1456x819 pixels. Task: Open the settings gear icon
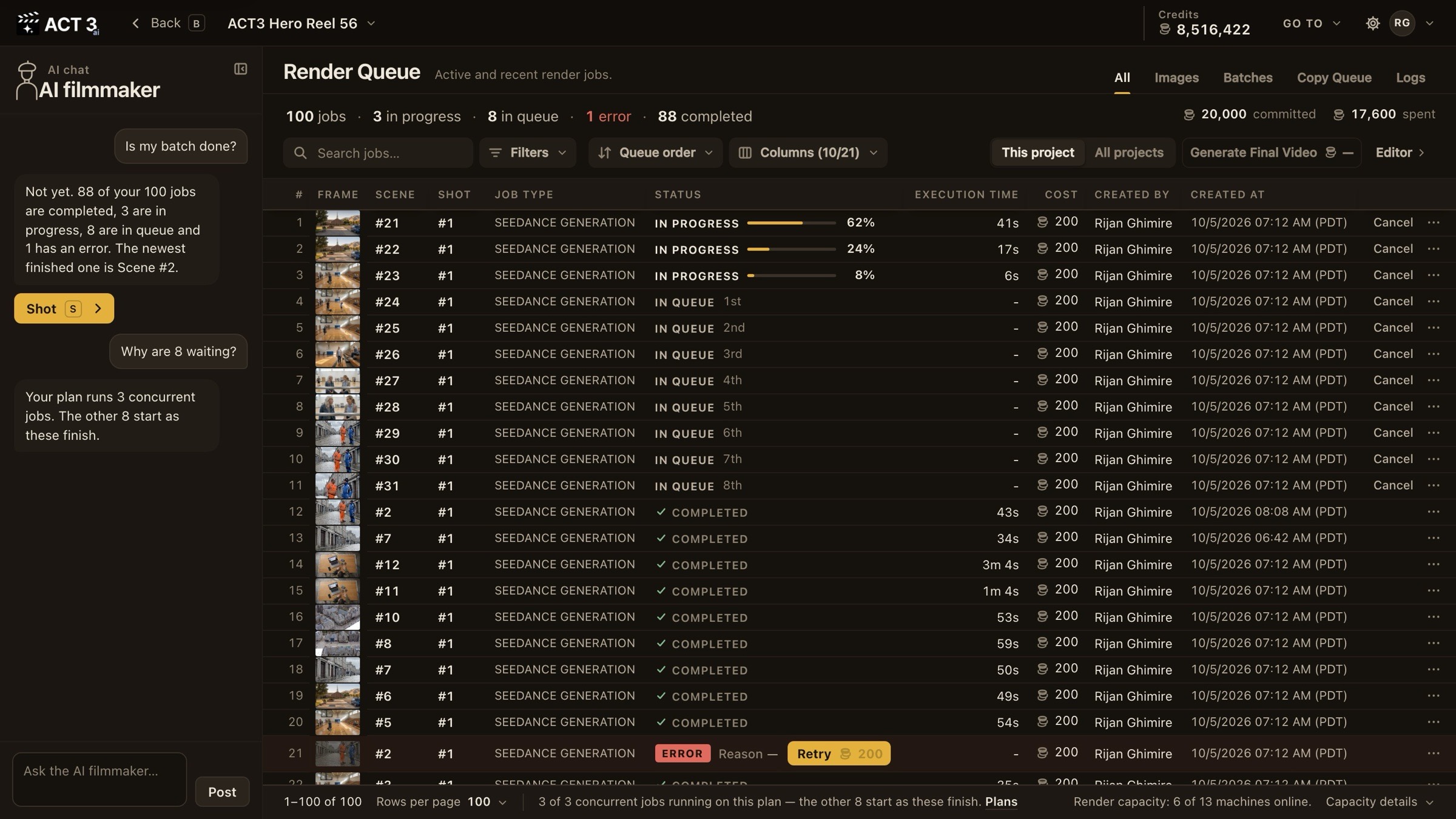coord(1372,23)
